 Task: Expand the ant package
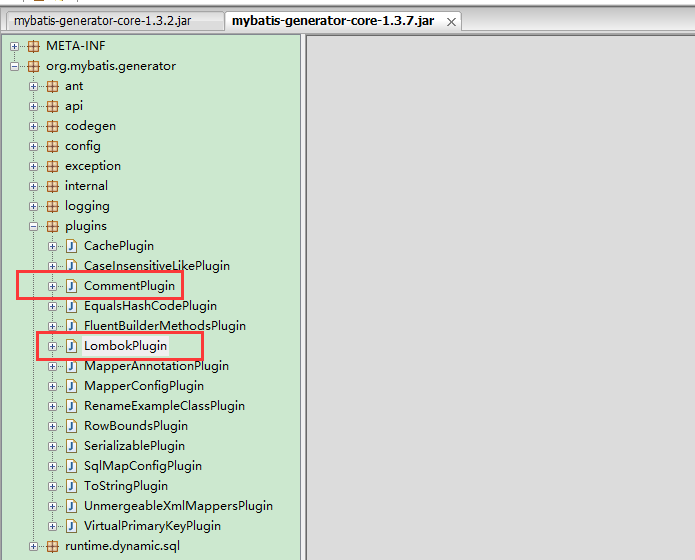pyautogui.click(x=33, y=86)
